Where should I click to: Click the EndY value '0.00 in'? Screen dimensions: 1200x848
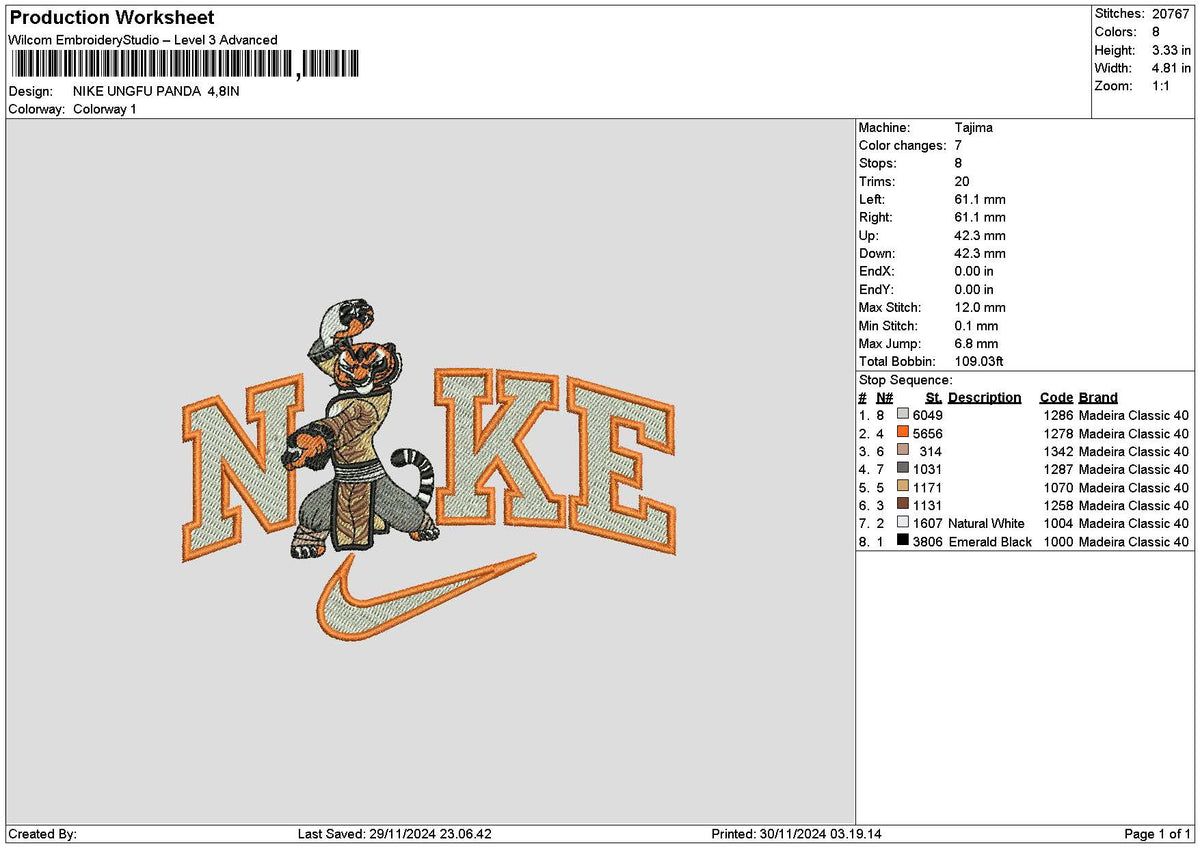pos(975,290)
